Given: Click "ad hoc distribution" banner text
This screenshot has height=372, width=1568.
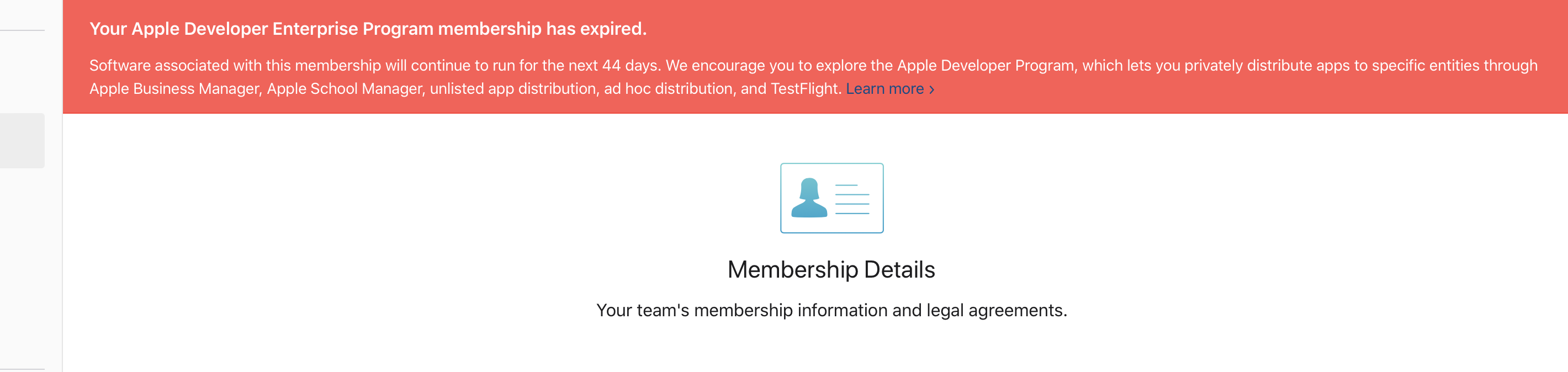Looking at the screenshot, I should [668, 89].
